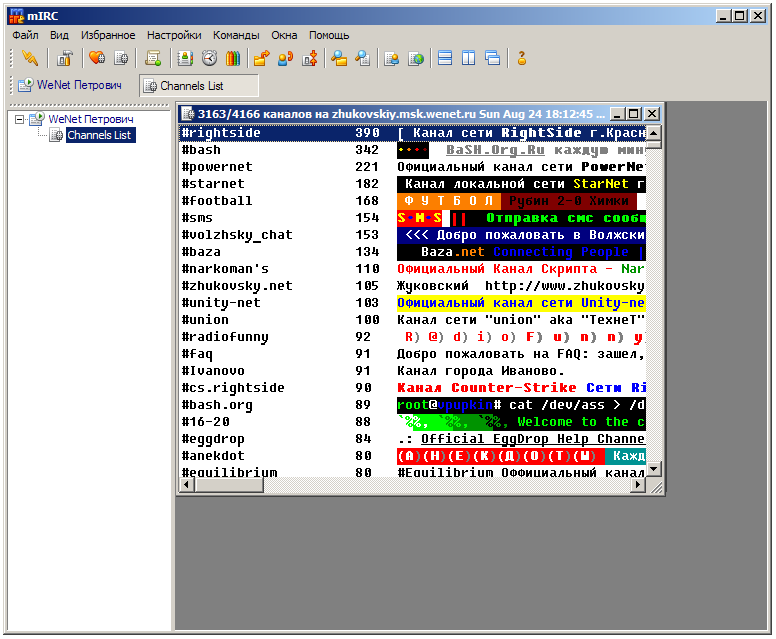Maximize the channel list child window

coord(634,114)
